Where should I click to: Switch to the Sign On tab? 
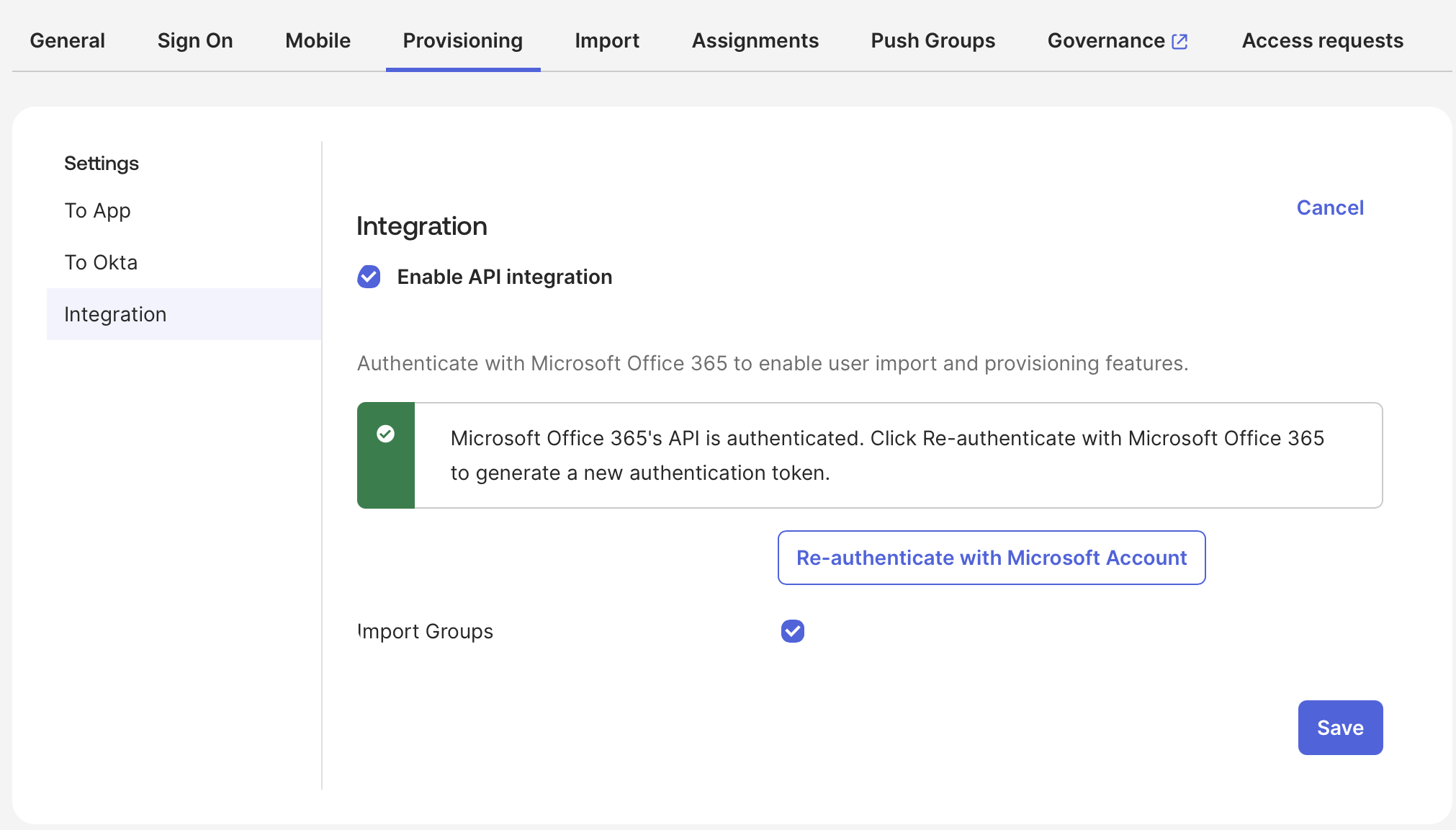pyautogui.click(x=195, y=40)
